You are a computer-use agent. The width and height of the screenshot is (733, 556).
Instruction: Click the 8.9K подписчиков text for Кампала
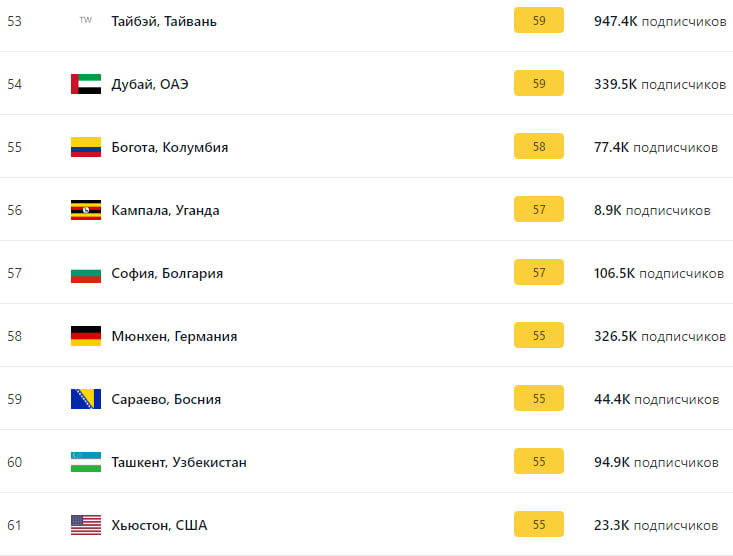(652, 210)
